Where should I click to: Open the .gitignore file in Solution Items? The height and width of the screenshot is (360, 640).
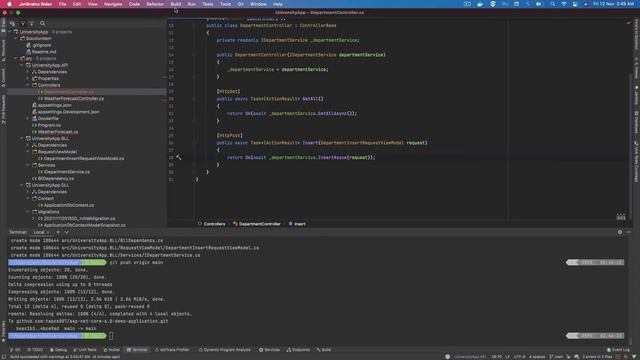42,45
